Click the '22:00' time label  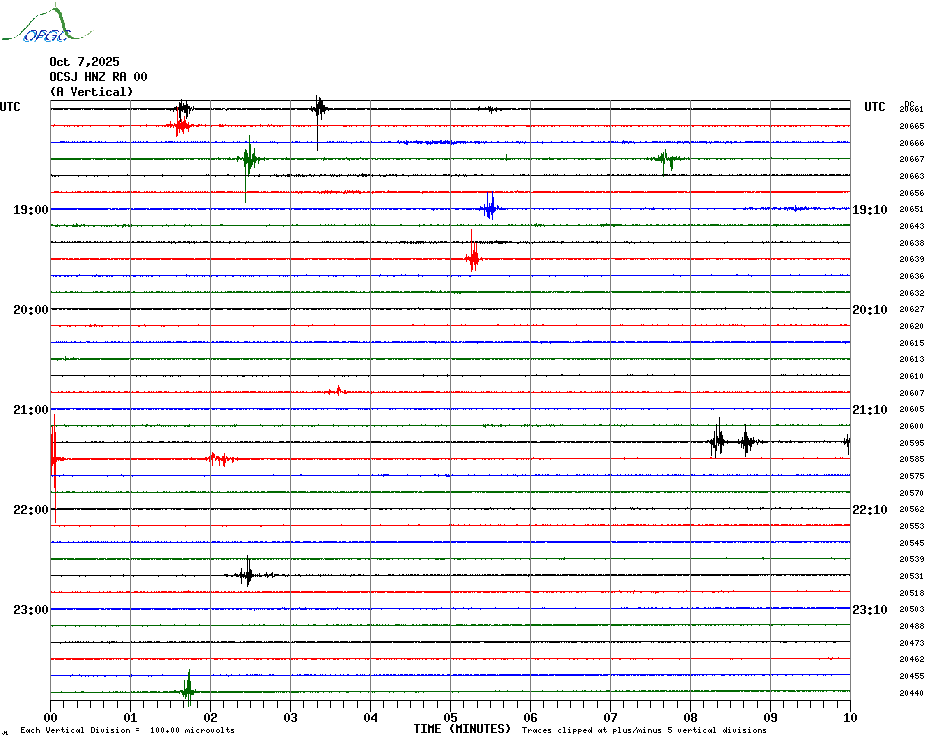pyautogui.click(x=31, y=510)
